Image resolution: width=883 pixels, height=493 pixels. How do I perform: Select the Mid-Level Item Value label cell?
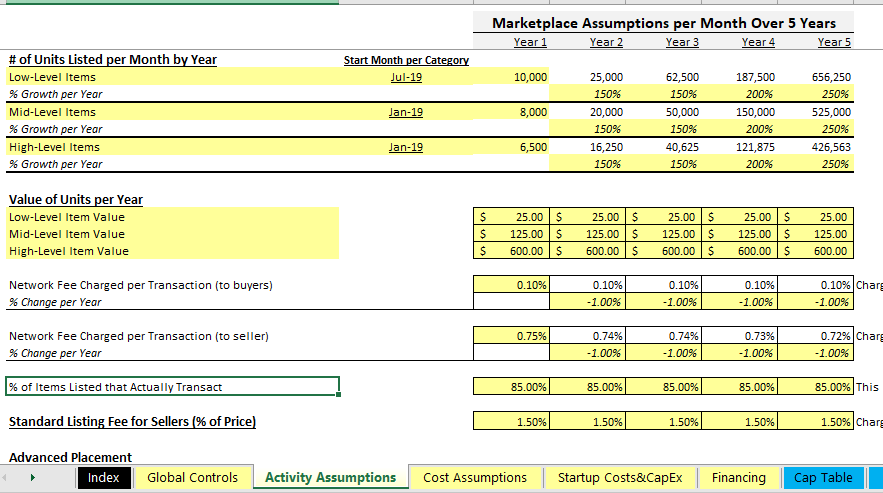172,234
